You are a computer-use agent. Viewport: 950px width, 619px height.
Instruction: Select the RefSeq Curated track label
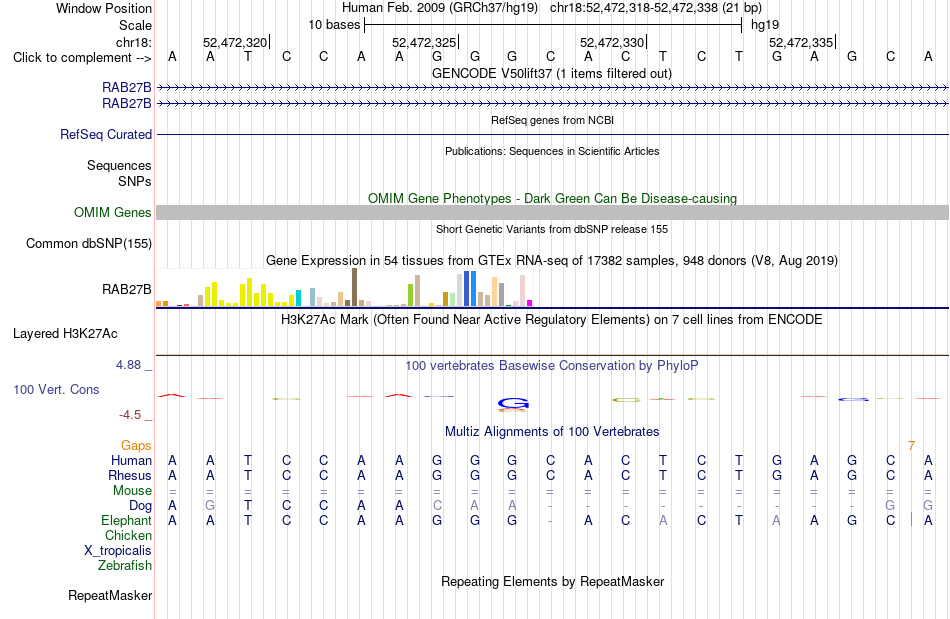pos(106,134)
